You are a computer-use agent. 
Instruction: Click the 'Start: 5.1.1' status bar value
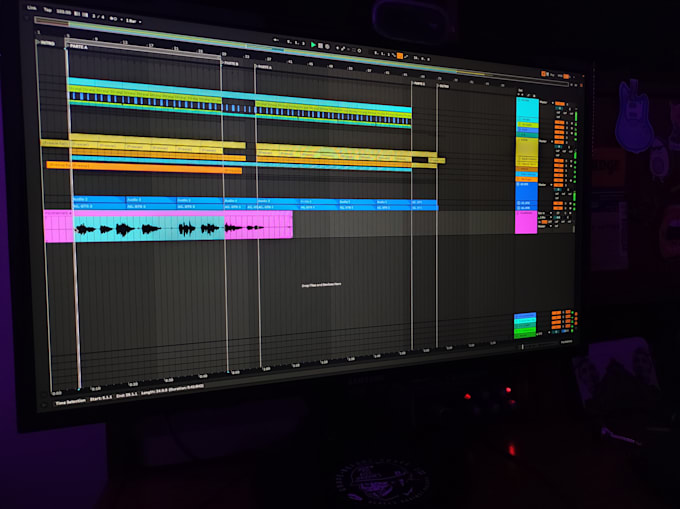101,398
